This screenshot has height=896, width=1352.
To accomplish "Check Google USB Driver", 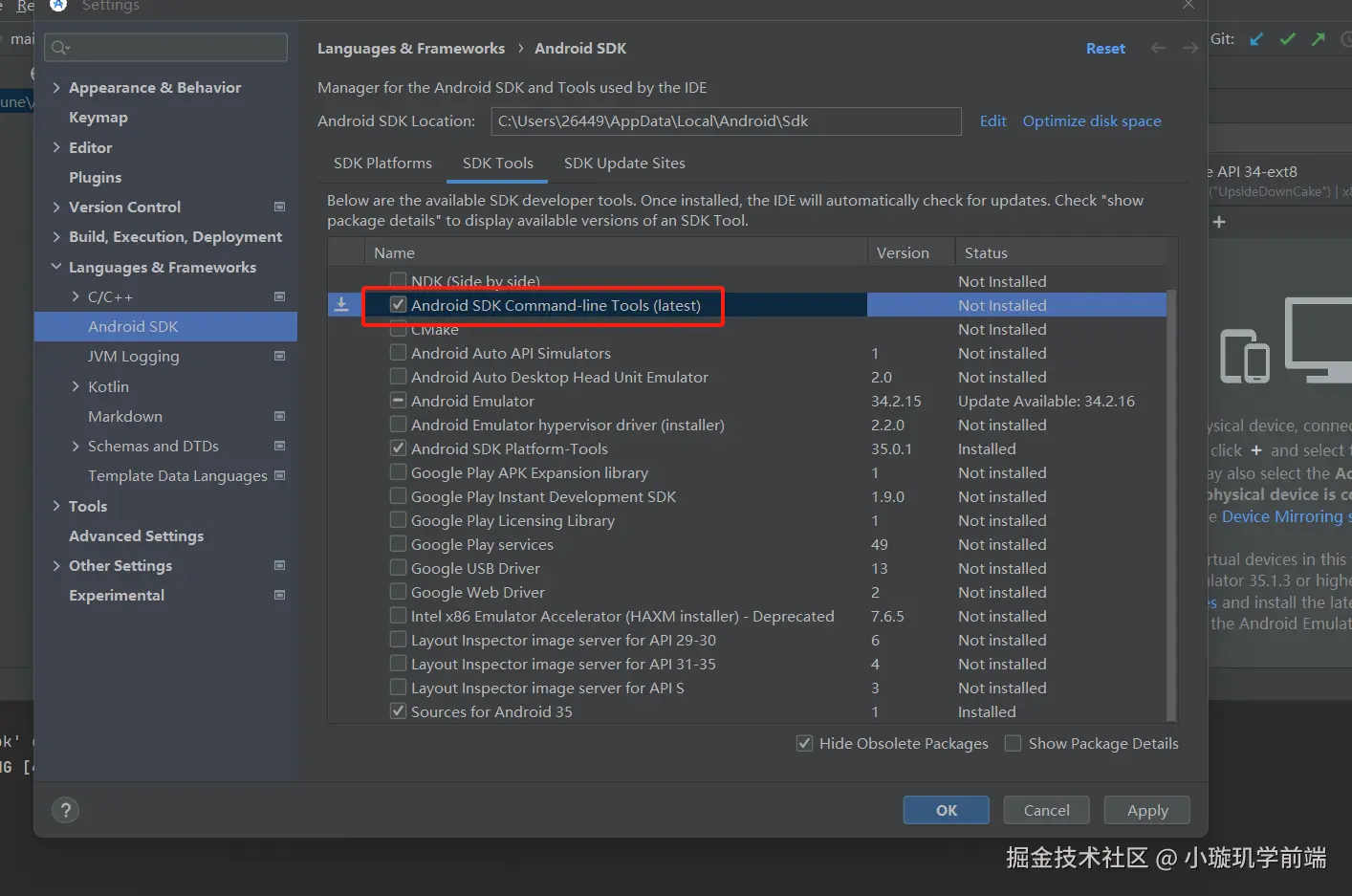I will click(399, 568).
